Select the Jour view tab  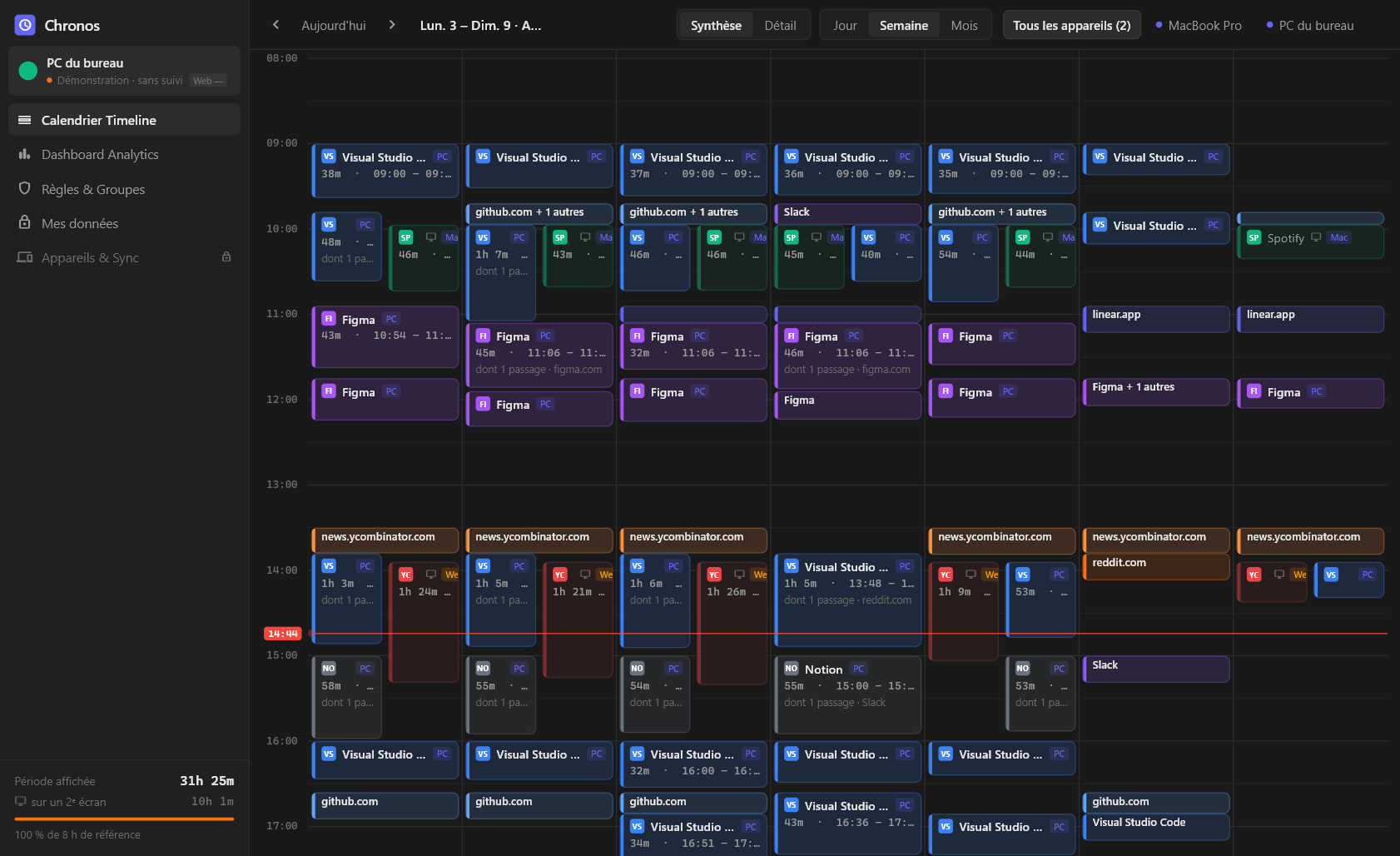click(845, 25)
